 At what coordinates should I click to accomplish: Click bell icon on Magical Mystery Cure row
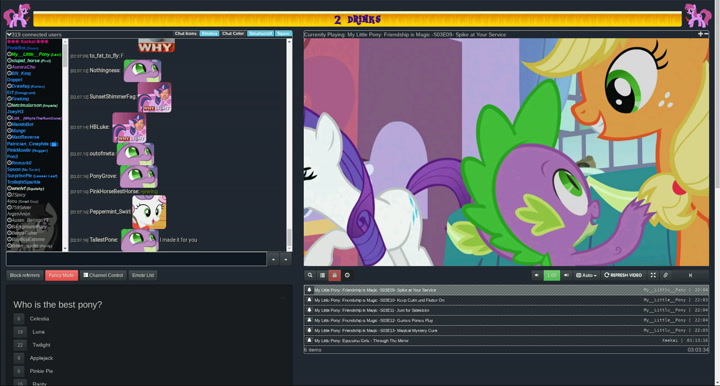pyautogui.click(x=309, y=330)
